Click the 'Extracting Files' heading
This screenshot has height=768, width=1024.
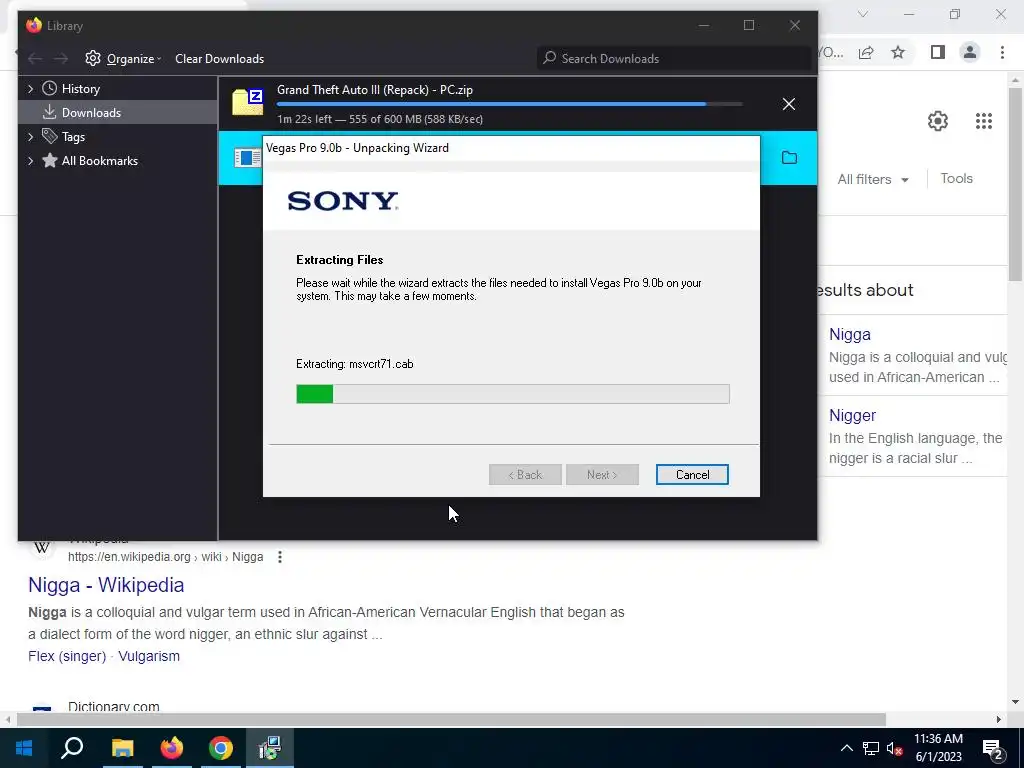(x=340, y=260)
